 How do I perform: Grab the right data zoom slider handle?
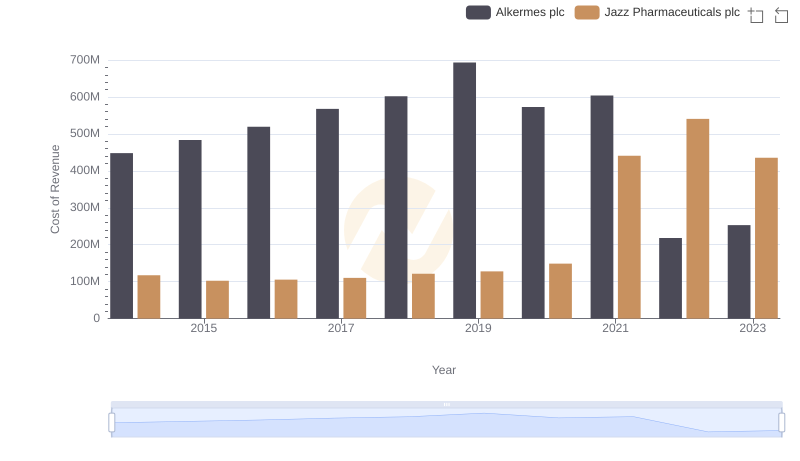click(781, 423)
